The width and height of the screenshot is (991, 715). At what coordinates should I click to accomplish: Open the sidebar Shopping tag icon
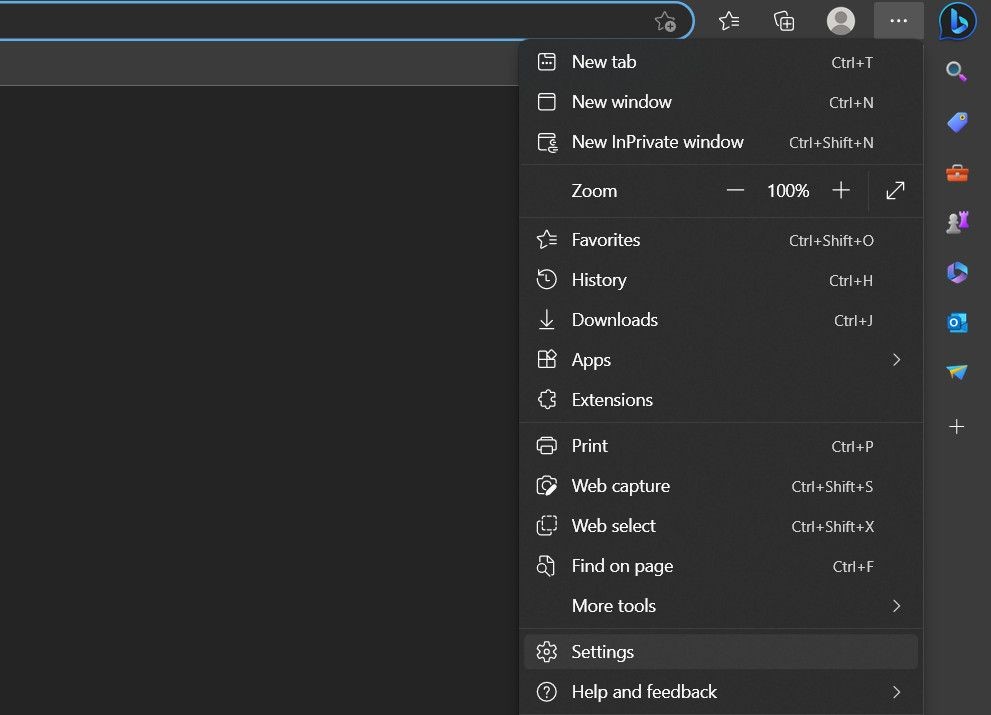[x=957, y=121]
